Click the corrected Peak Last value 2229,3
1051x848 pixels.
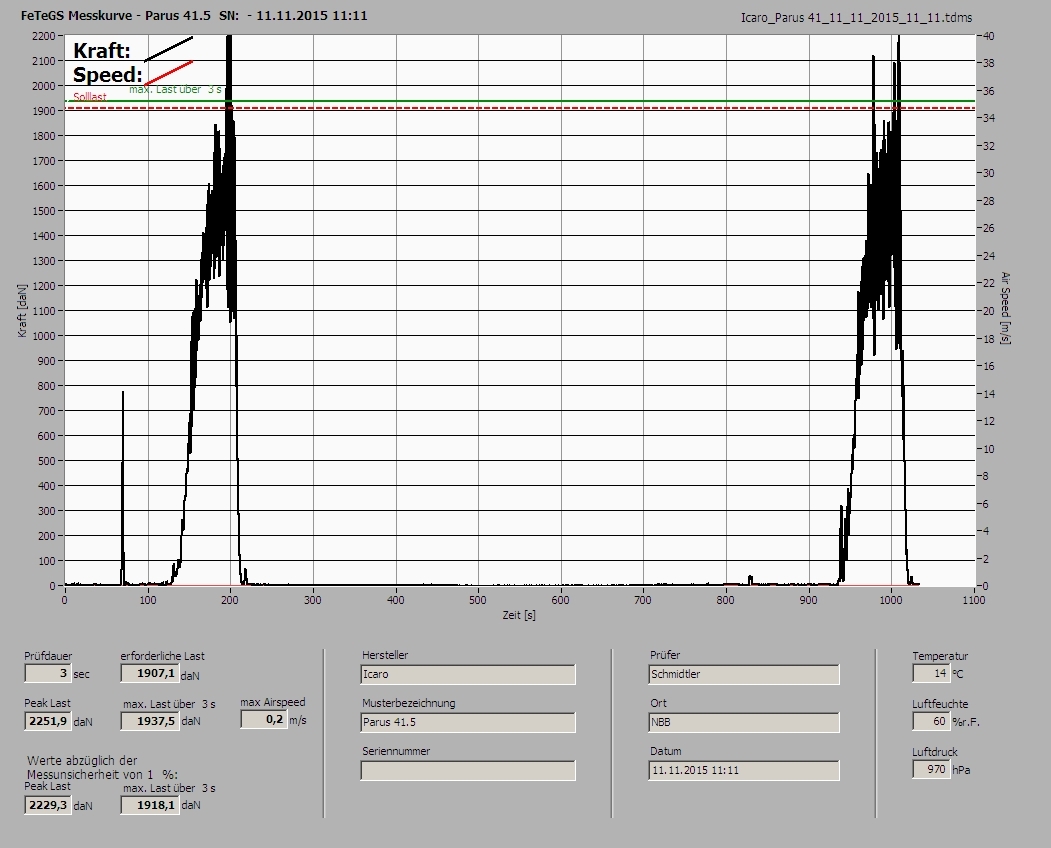pyautogui.click(x=48, y=805)
